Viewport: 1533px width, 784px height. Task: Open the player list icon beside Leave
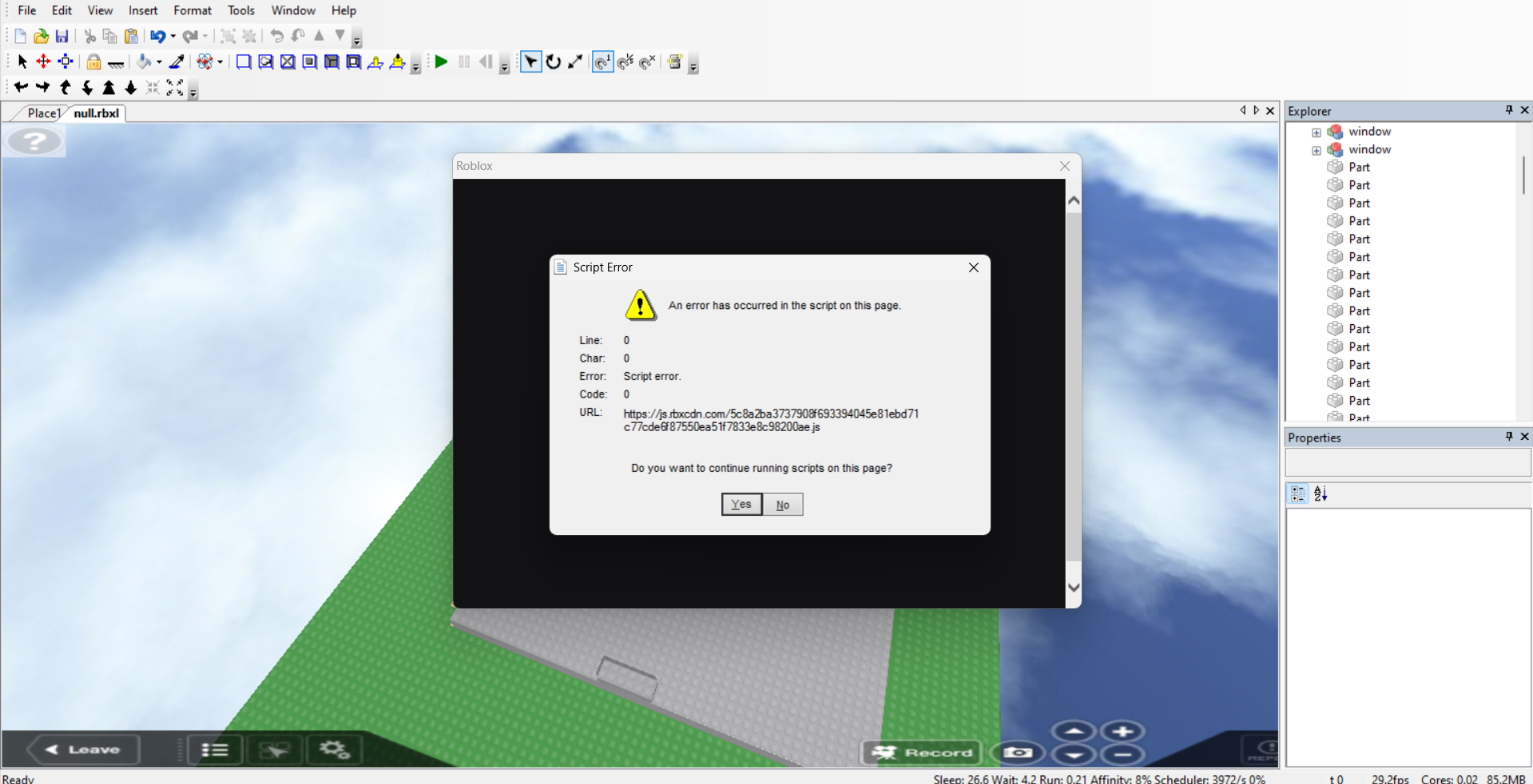pyautogui.click(x=214, y=750)
